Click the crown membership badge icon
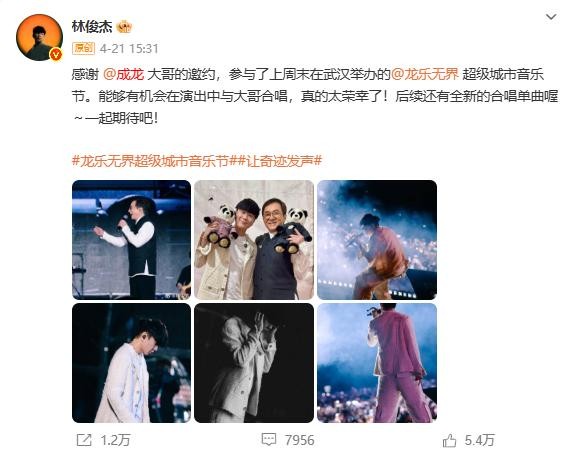The width and height of the screenshot is (566, 455). tap(125, 27)
